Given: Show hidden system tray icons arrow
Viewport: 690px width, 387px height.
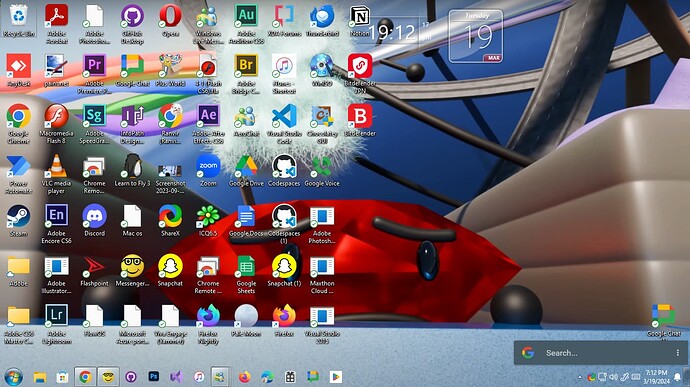Looking at the screenshot, I should [580, 377].
